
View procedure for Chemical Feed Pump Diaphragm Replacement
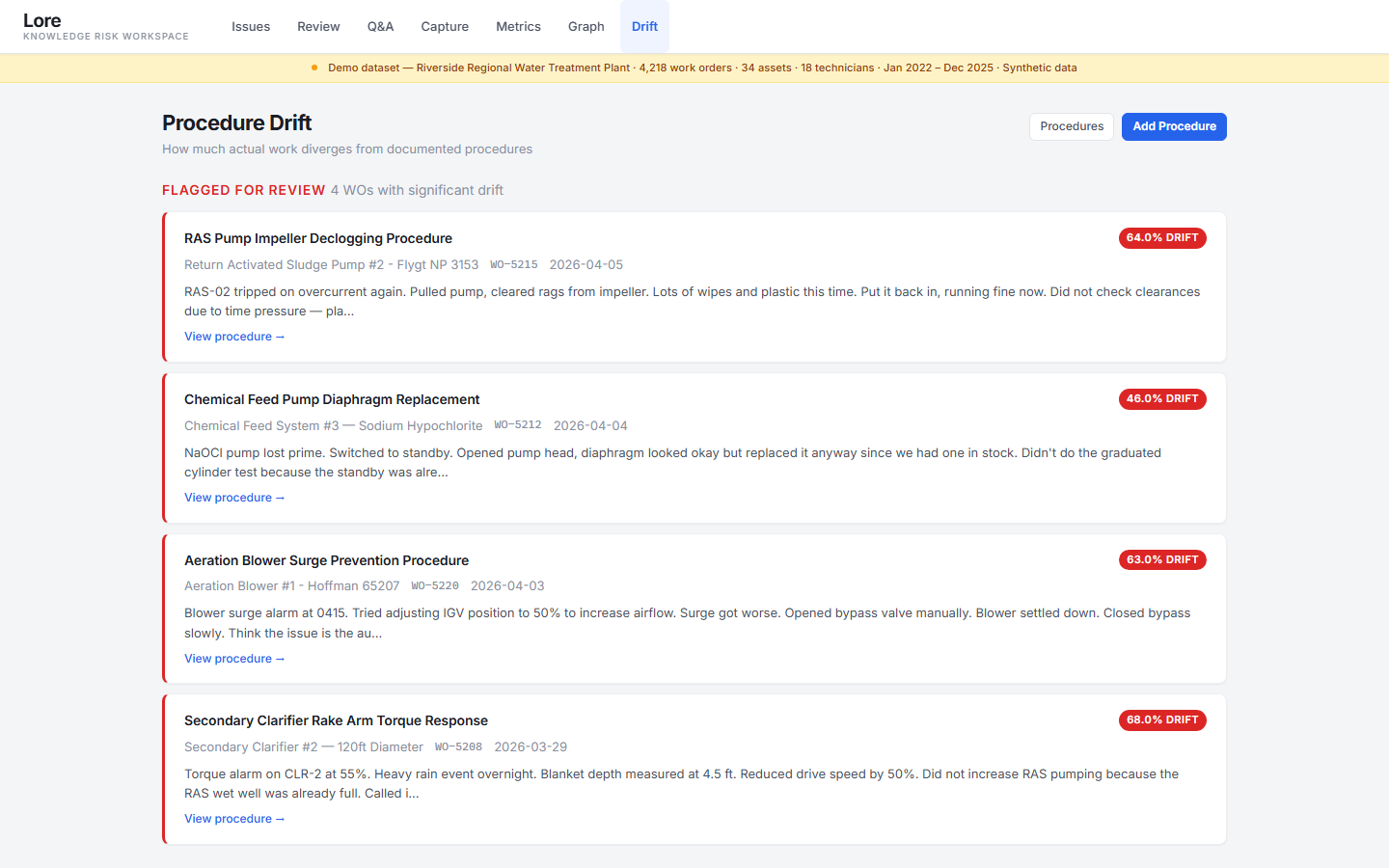click(x=234, y=497)
